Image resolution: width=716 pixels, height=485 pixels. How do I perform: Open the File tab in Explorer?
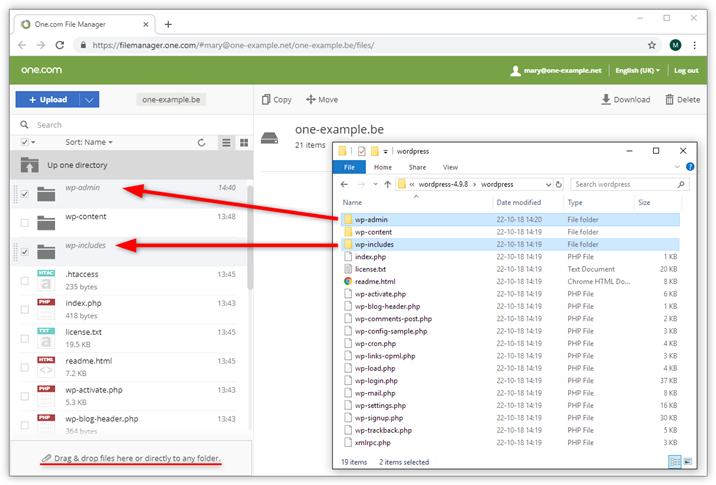point(349,167)
